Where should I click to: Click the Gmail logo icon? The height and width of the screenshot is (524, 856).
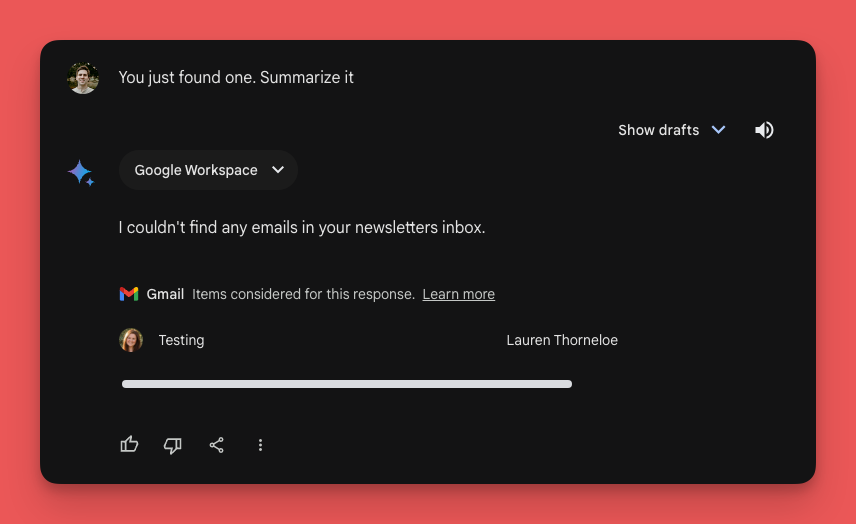click(129, 294)
